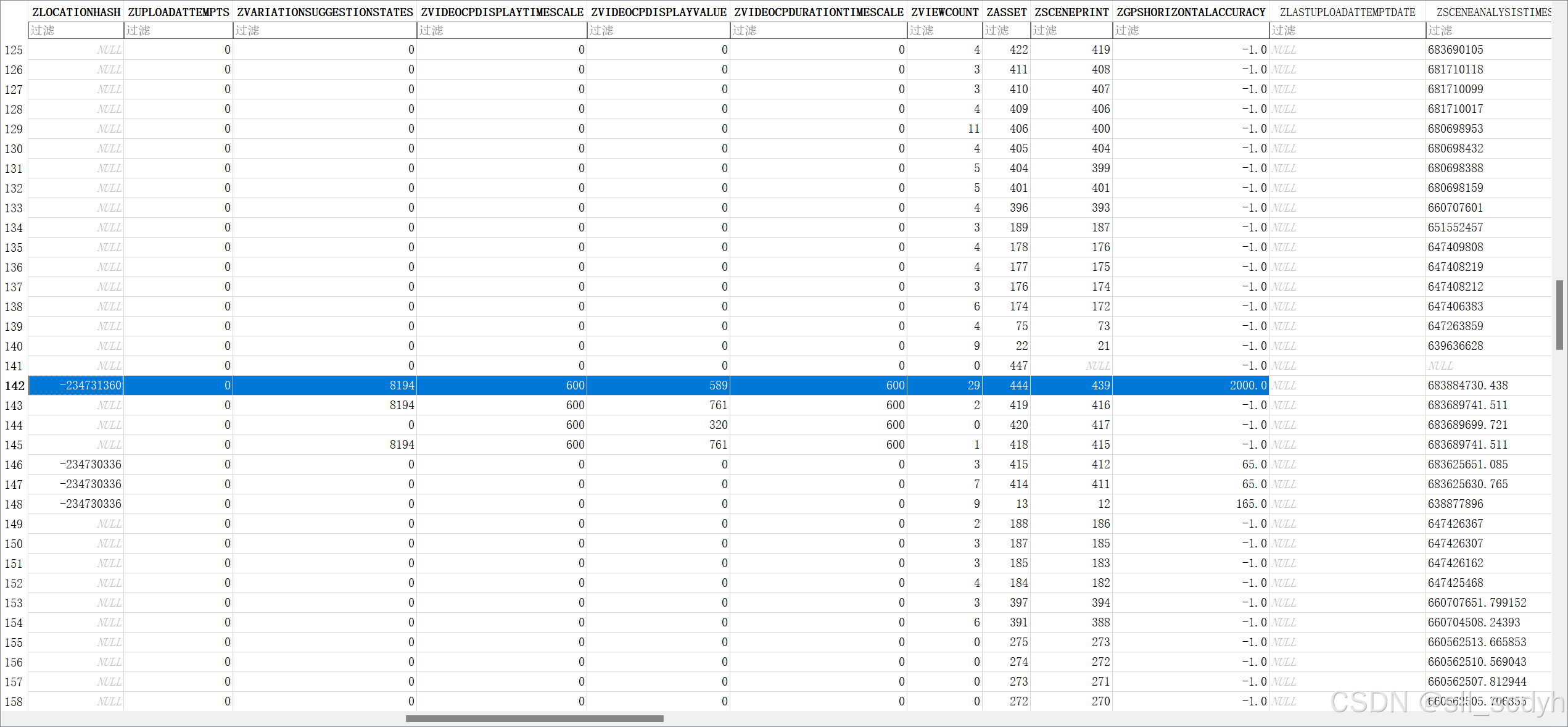The height and width of the screenshot is (727, 1568).
Task: Focus filter field under ZVARIATIONSUGGESTIONSTATES
Action: click(x=324, y=30)
